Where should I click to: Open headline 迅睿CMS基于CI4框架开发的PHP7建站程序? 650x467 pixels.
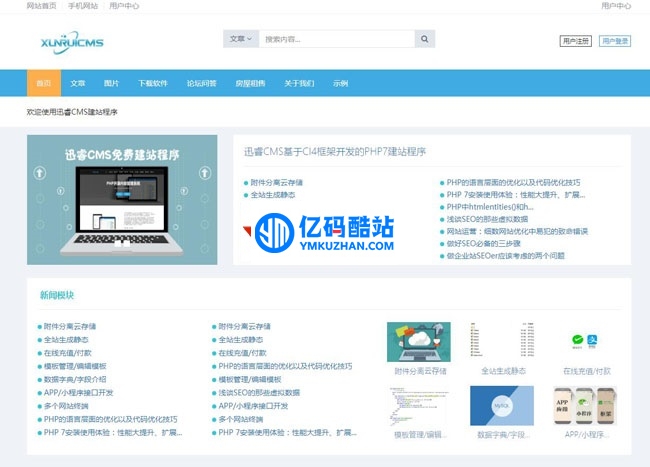[x=335, y=152]
